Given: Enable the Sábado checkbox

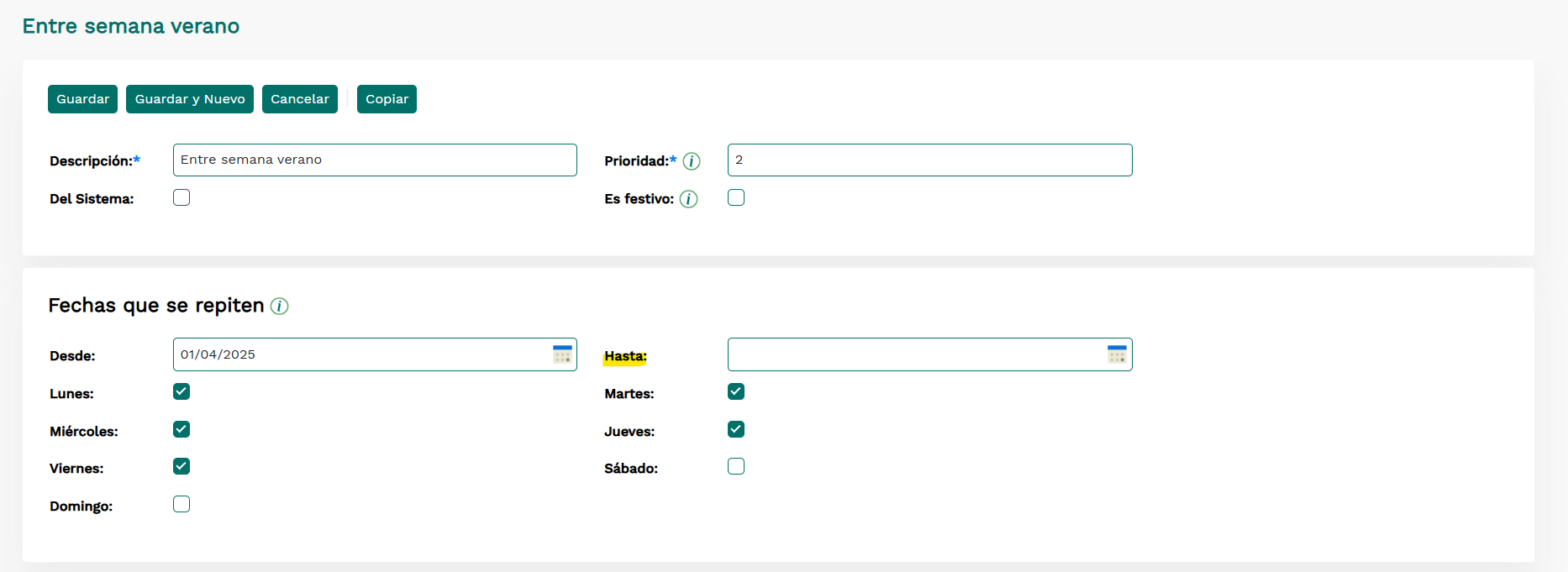Looking at the screenshot, I should [736, 466].
